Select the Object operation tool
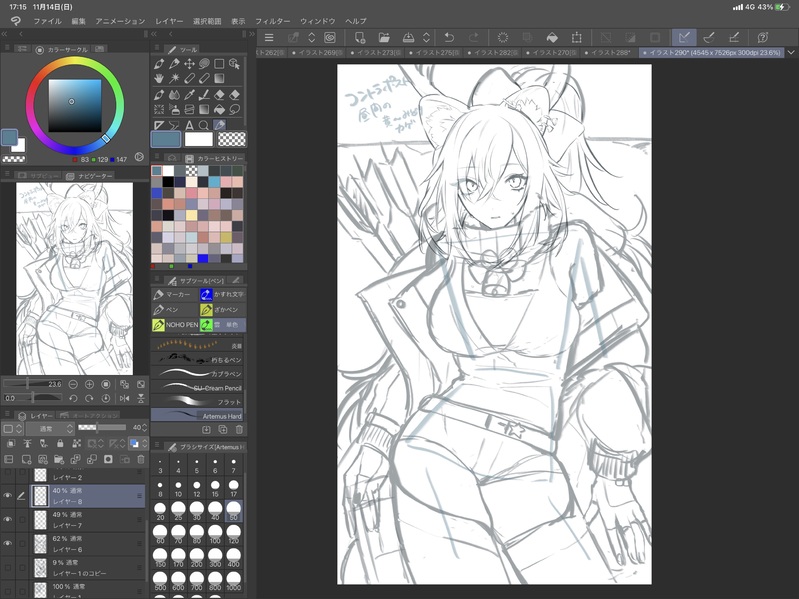 click(234, 64)
